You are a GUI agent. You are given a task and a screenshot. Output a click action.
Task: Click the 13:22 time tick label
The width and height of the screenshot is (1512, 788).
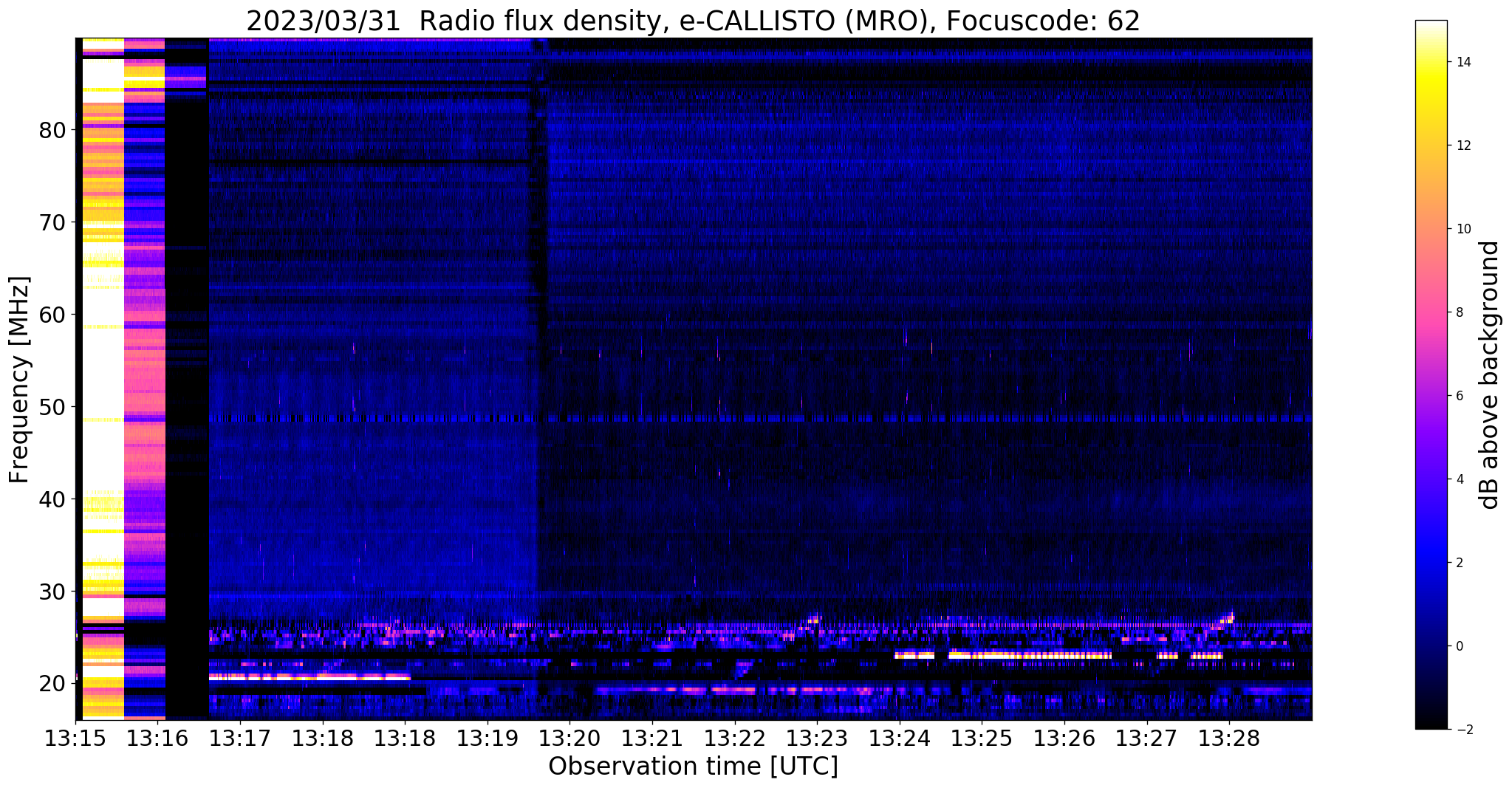735,738
